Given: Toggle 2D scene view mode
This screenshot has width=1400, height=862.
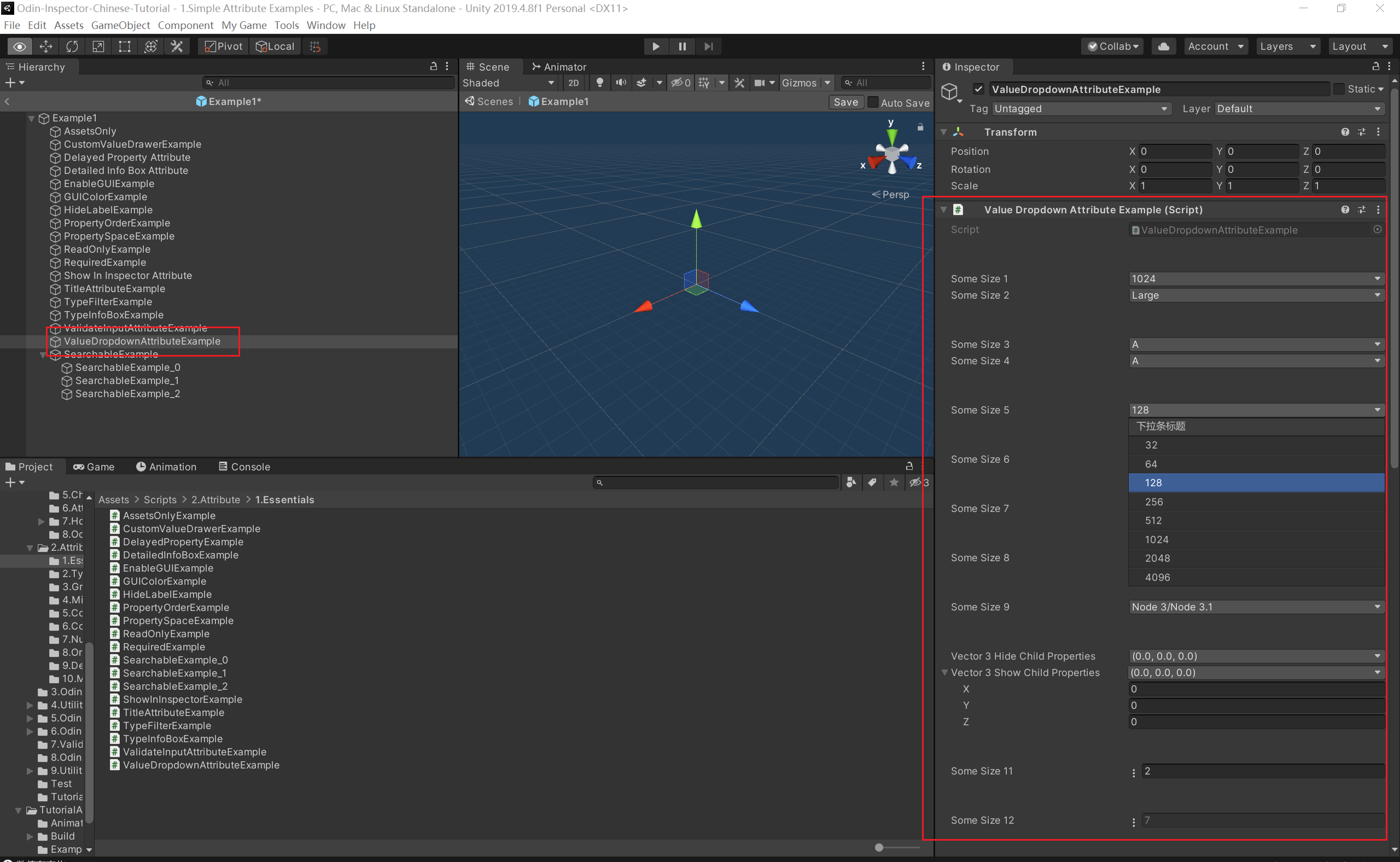Looking at the screenshot, I should (574, 83).
